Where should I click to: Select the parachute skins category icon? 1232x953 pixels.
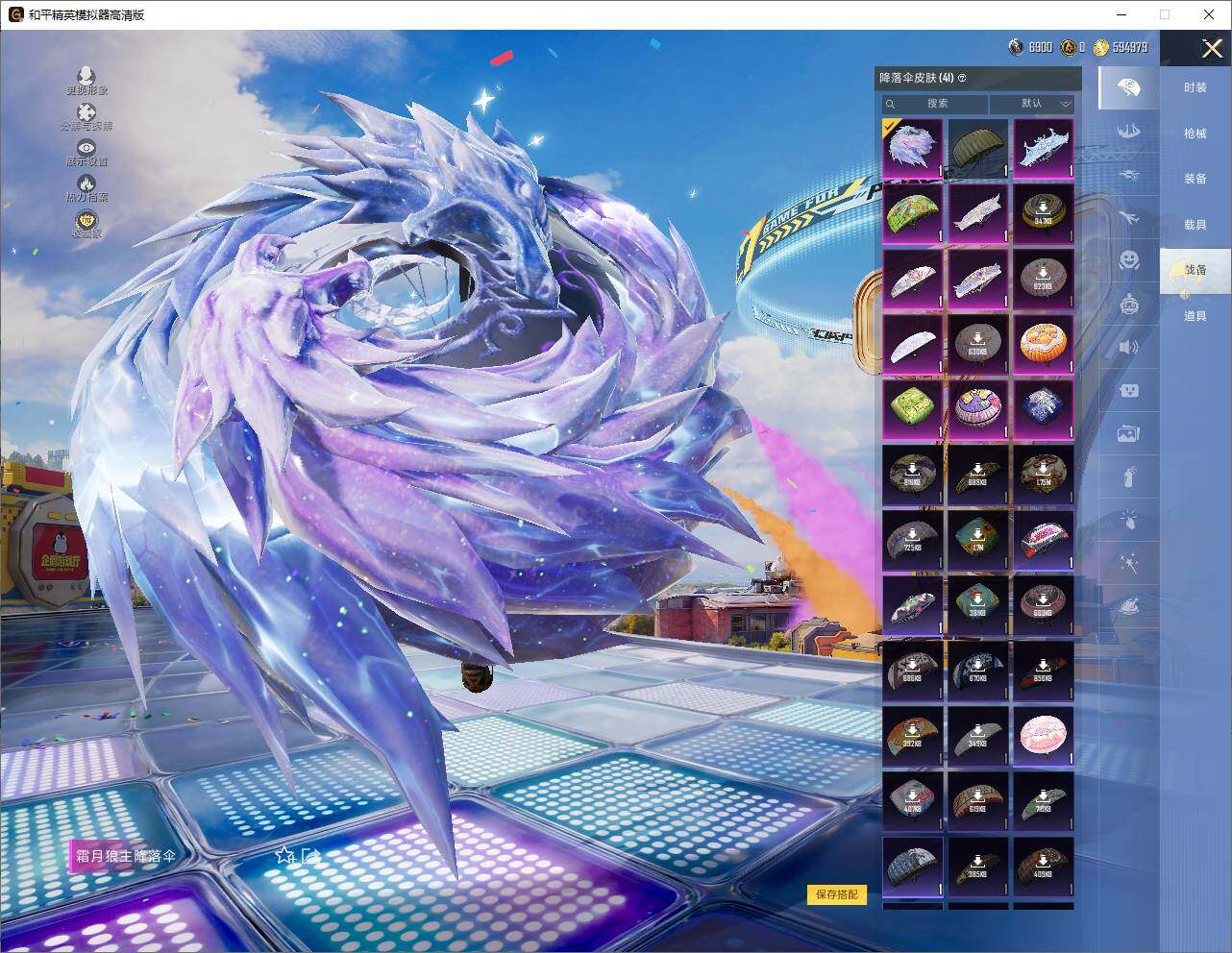pyautogui.click(x=1129, y=88)
